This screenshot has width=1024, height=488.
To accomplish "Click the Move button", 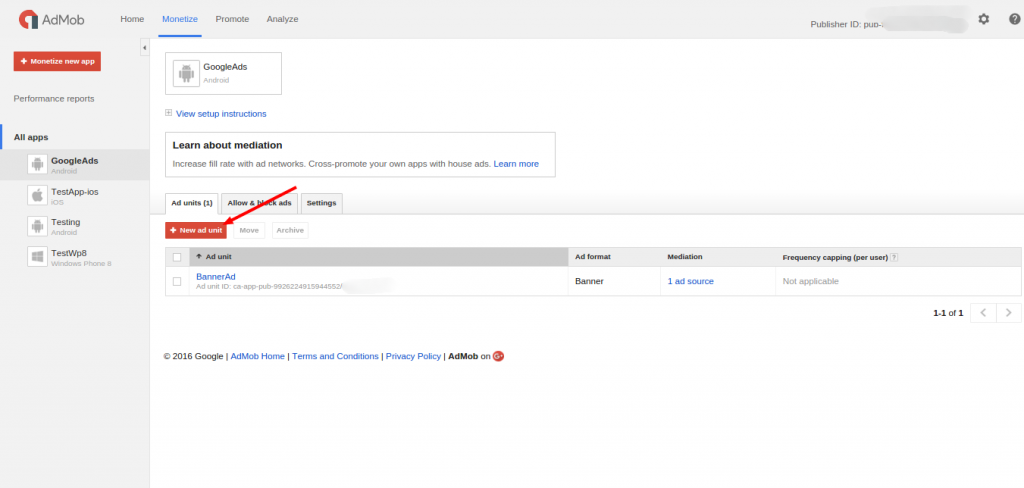I will (x=249, y=230).
